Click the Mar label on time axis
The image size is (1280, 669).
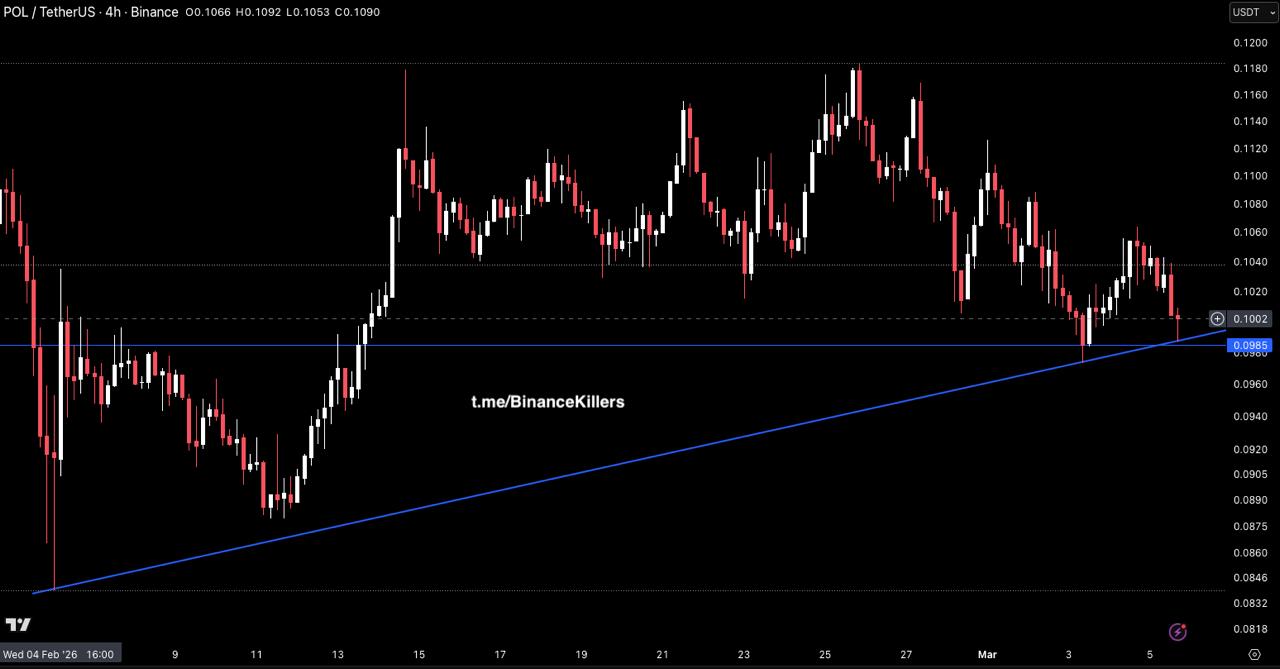tap(986, 654)
